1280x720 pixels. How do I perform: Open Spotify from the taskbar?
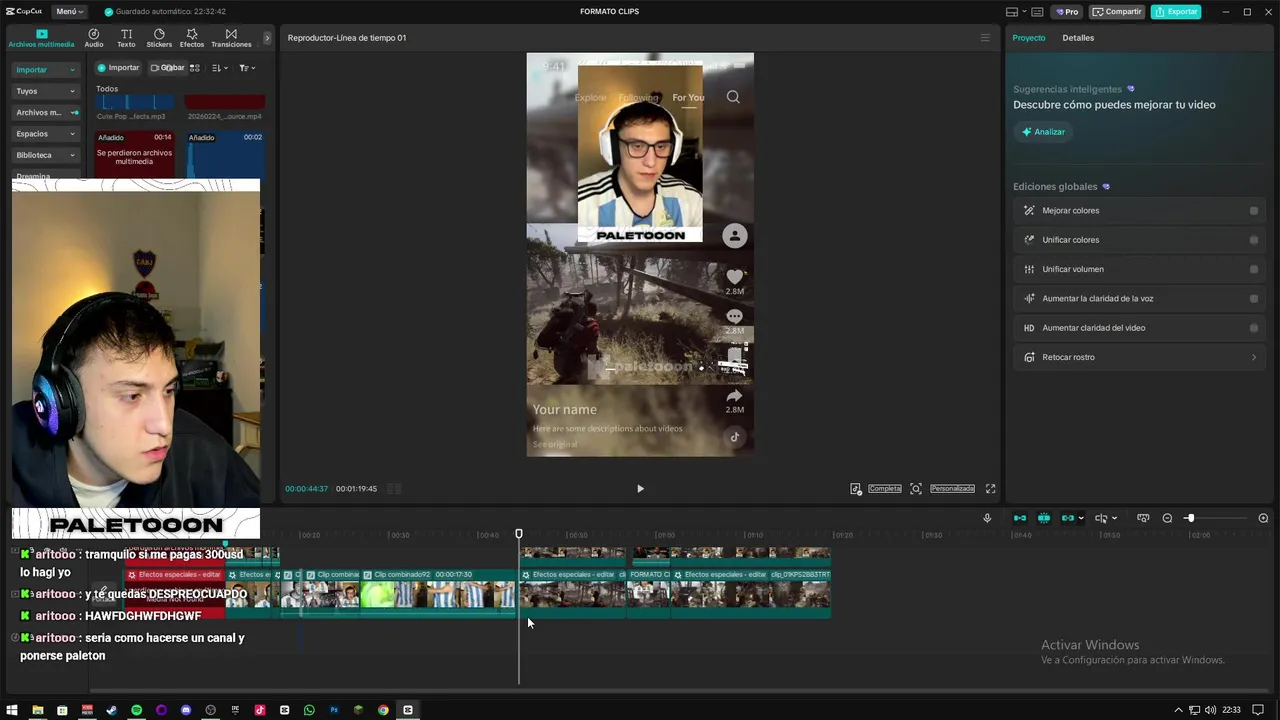click(136, 710)
